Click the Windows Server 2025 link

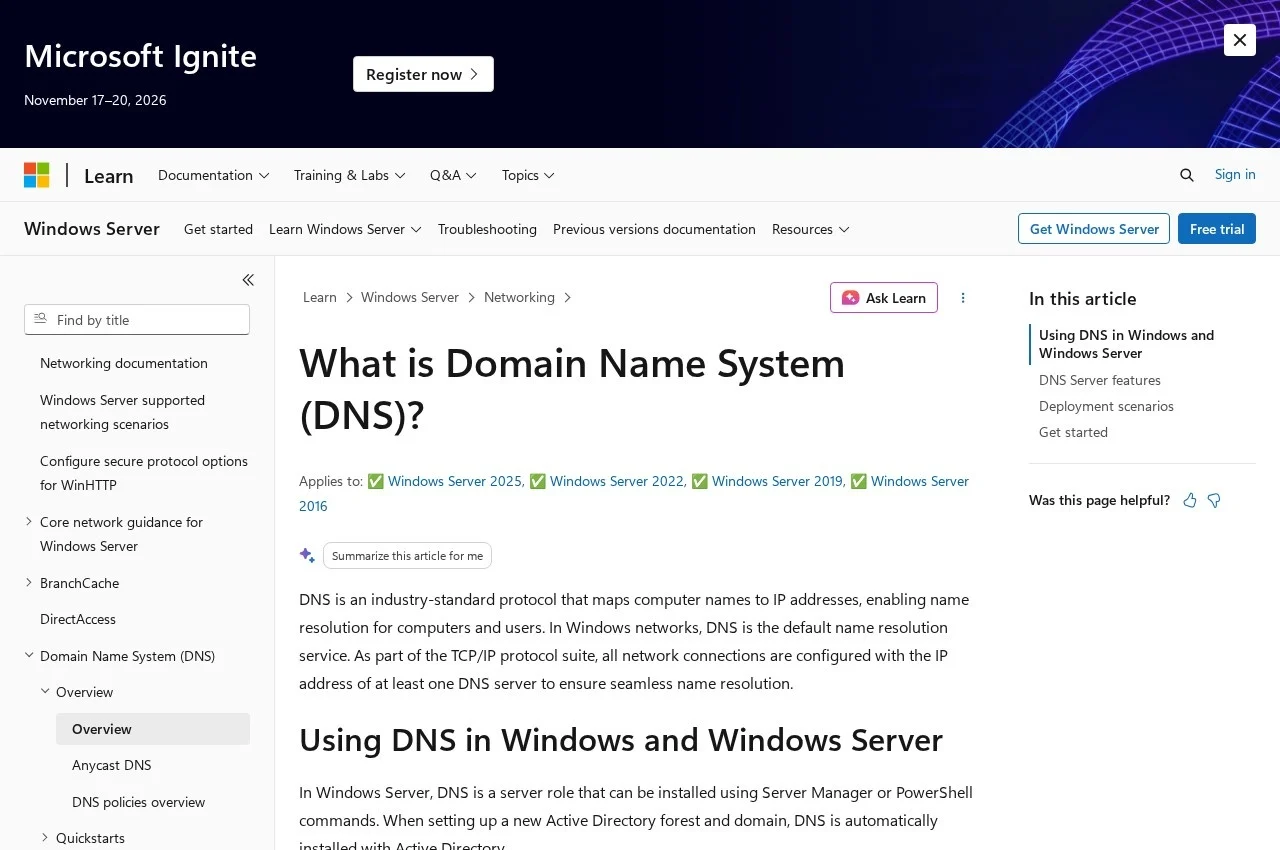(x=455, y=481)
